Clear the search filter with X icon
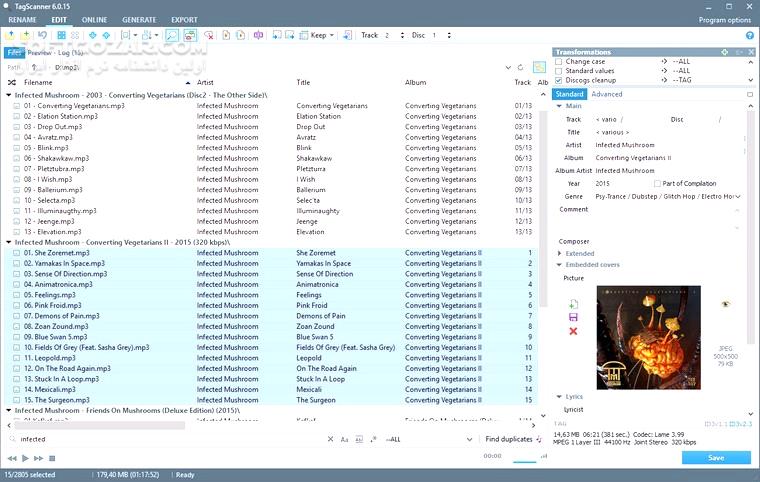760x482 pixels. pyautogui.click(x=330, y=439)
